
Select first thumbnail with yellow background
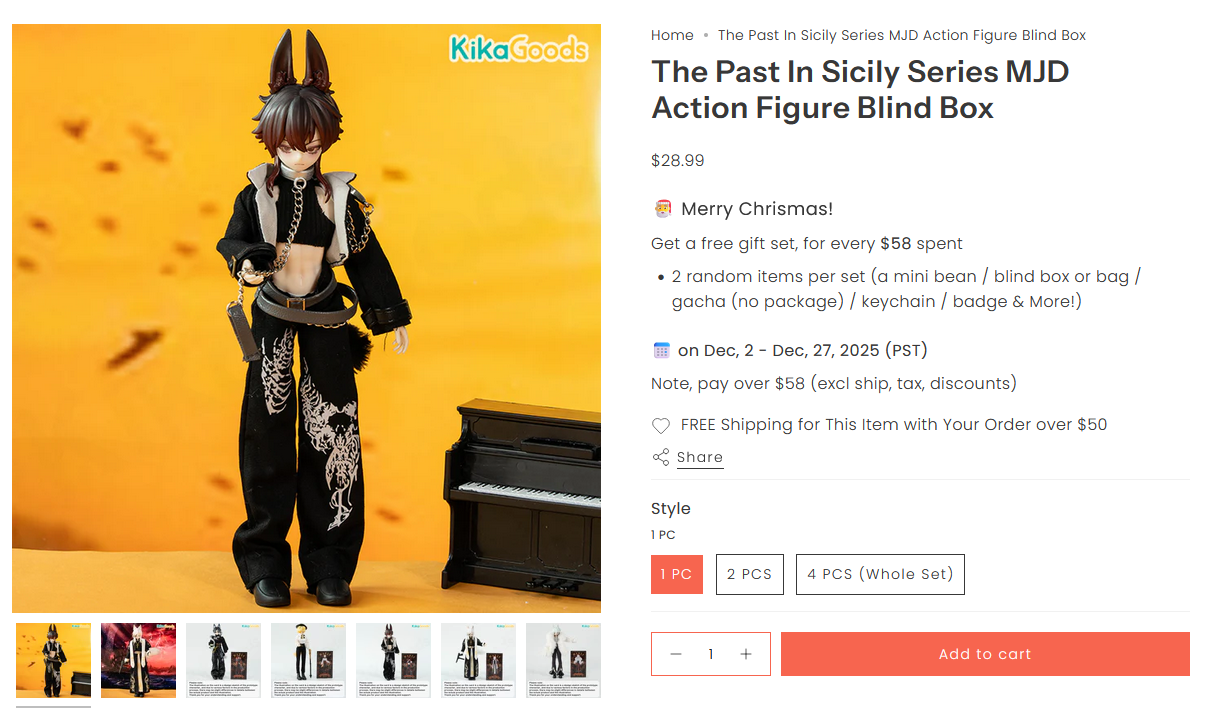click(54, 660)
